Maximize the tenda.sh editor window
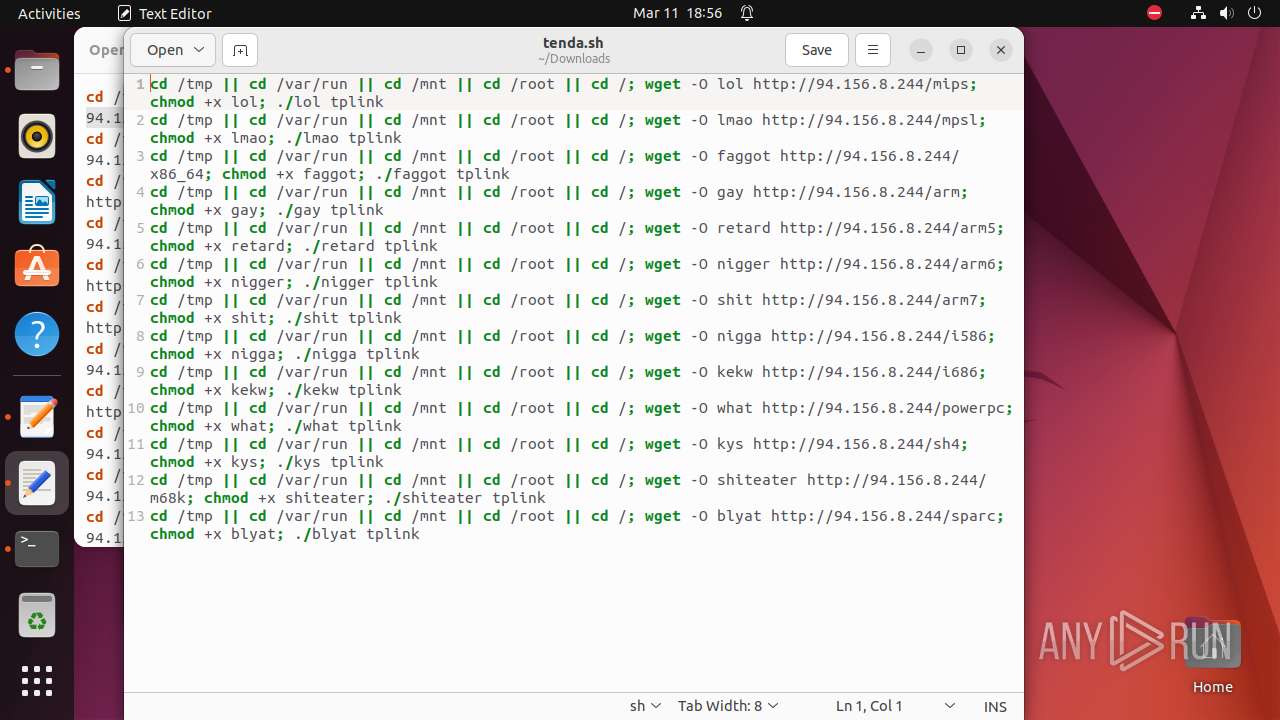Screen dimensions: 1280x720 point(961,50)
